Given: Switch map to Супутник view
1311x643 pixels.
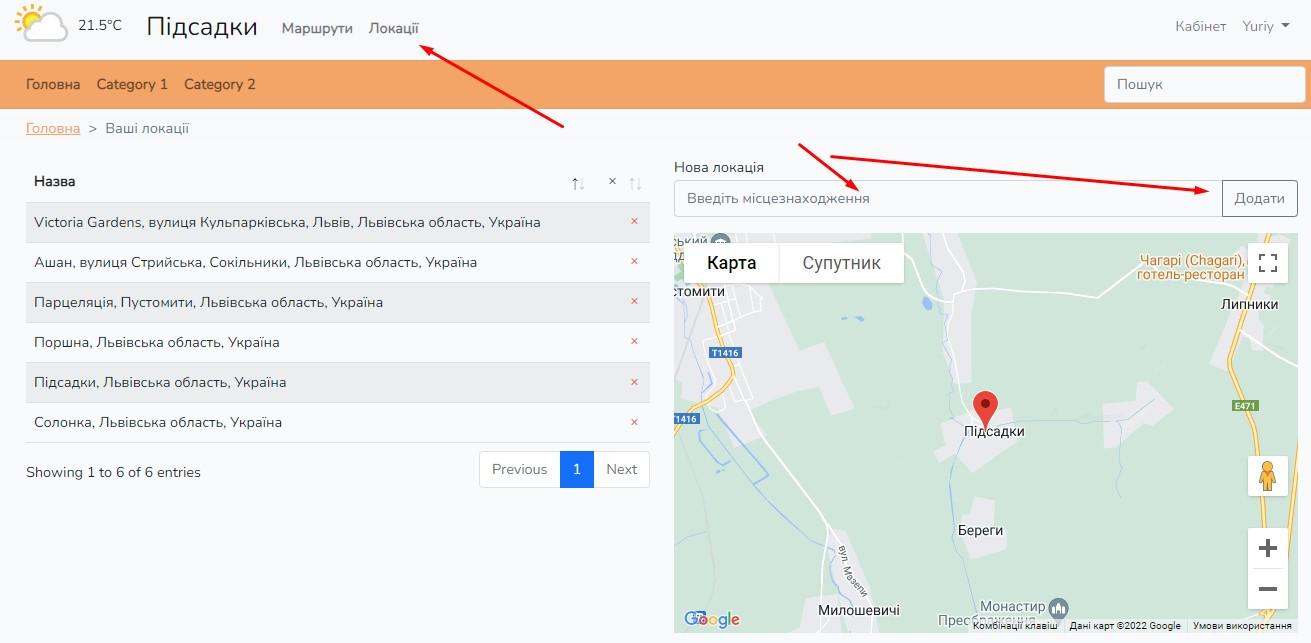Looking at the screenshot, I should click(841, 263).
